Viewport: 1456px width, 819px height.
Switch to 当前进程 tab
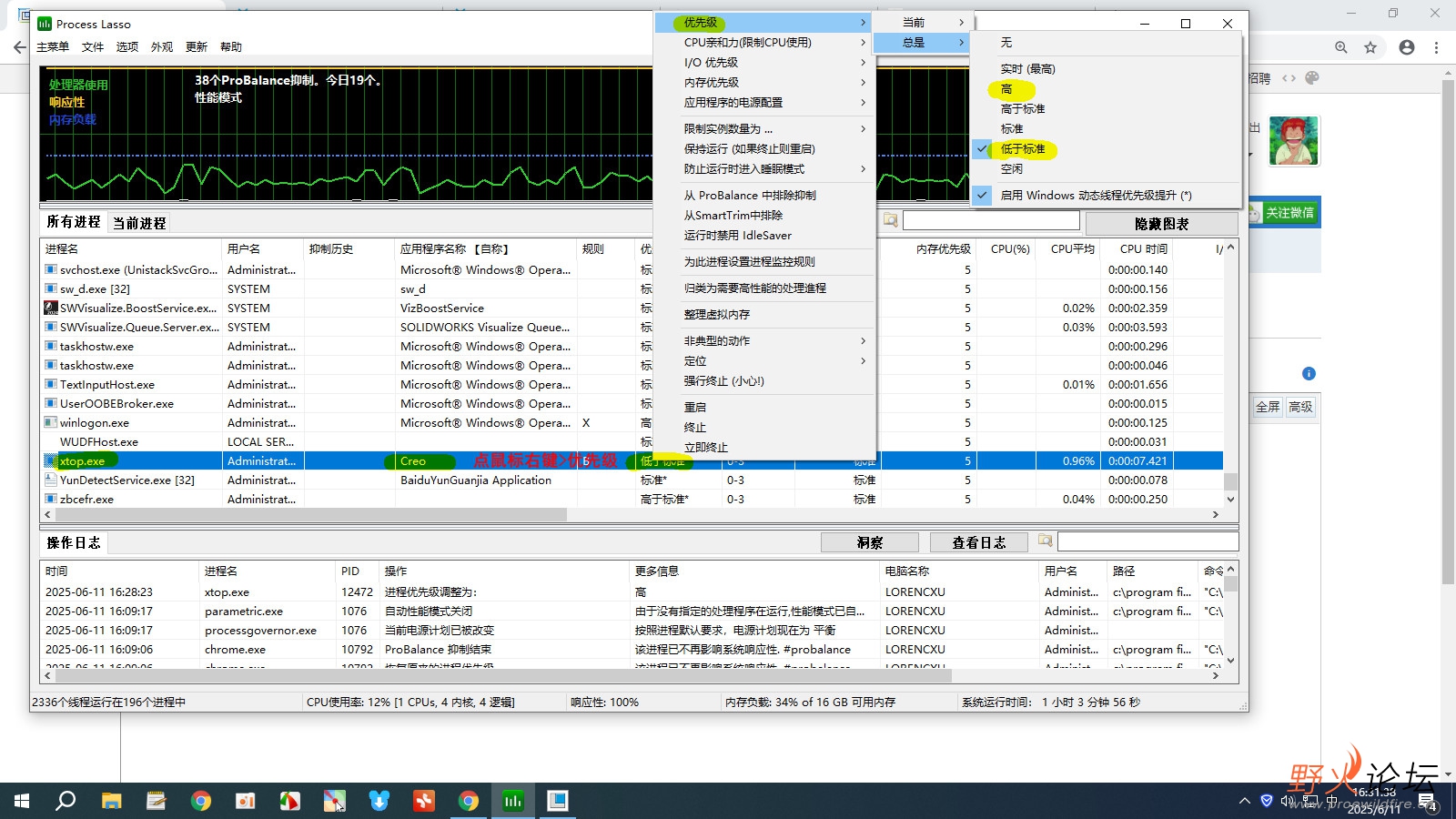pos(139,223)
